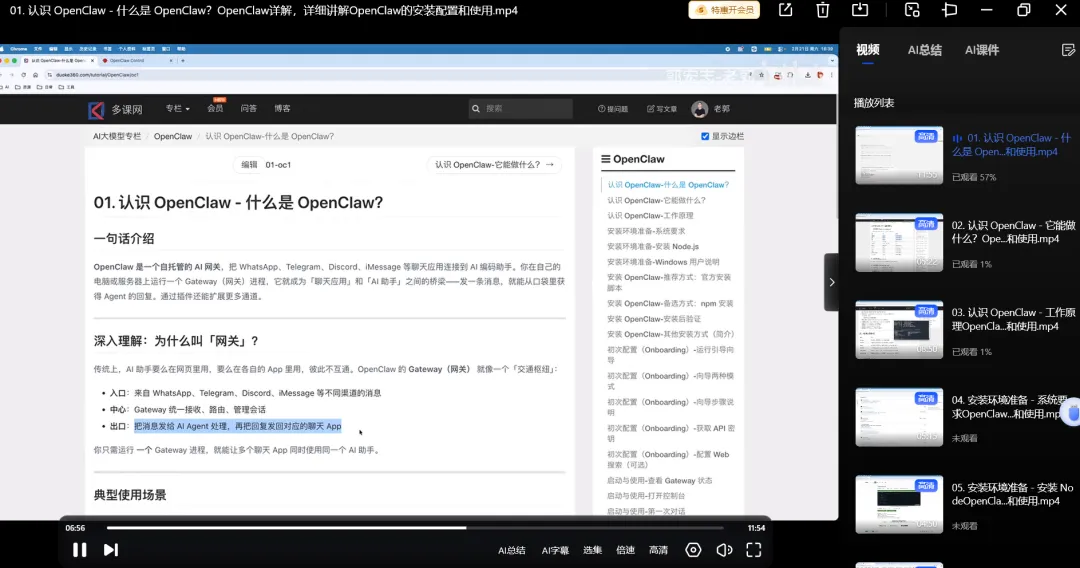The height and width of the screenshot is (568, 1080).
Task: Switch to the AI总结 tab
Action: pyautogui.click(x=924, y=50)
